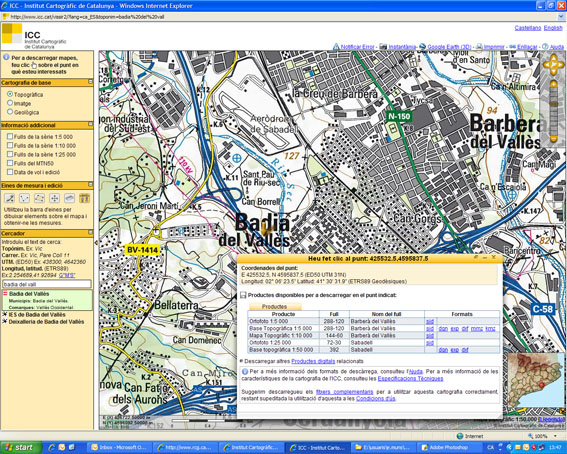Enable Fulls del MTN50 checkbox
The height and width of the screenshot is (454, 567).
(x=10, y=163)
